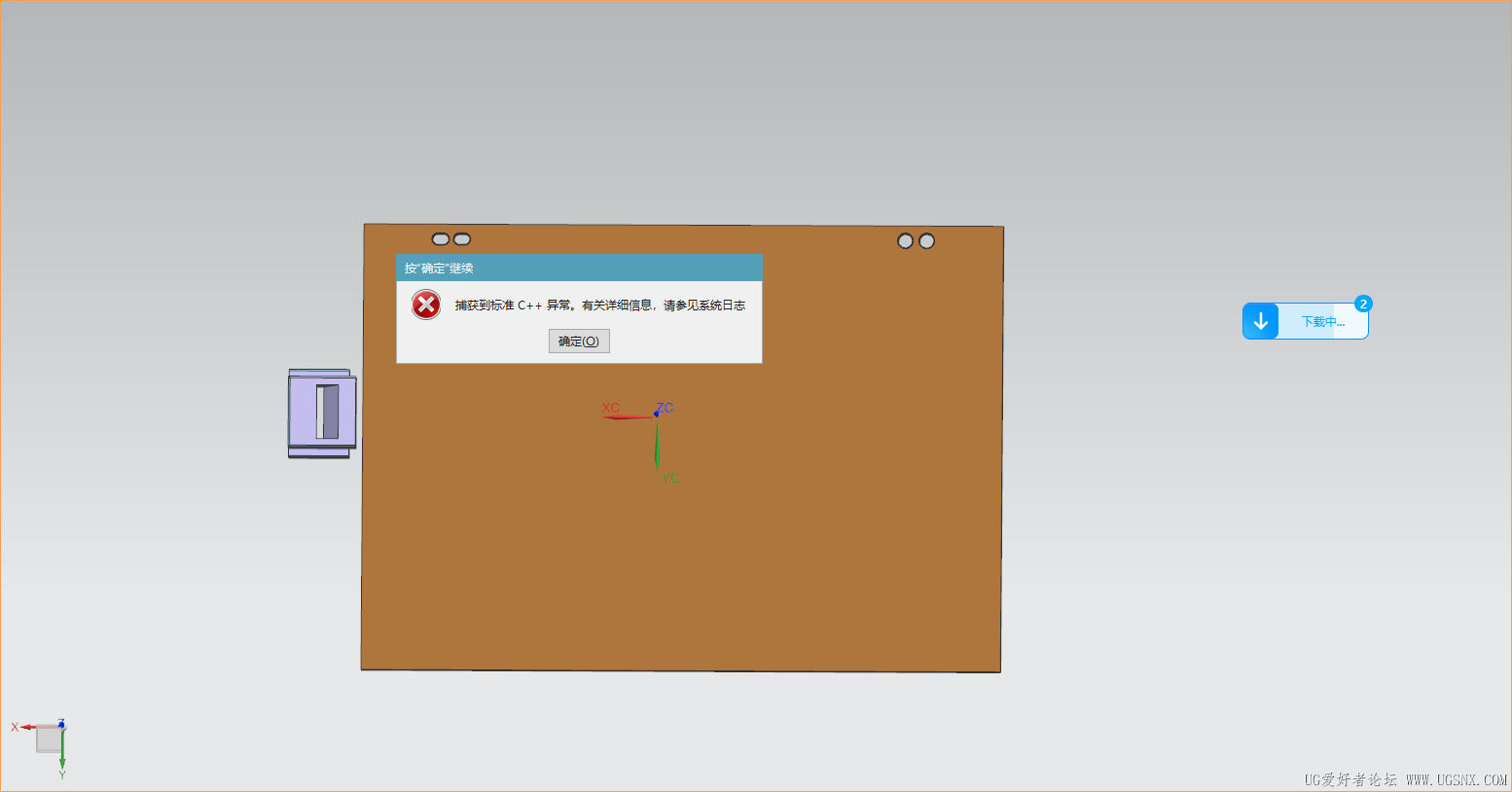Expand the 下载中 download progress popup
The image size is (1512, 792).
click(x=1325, y=320)
